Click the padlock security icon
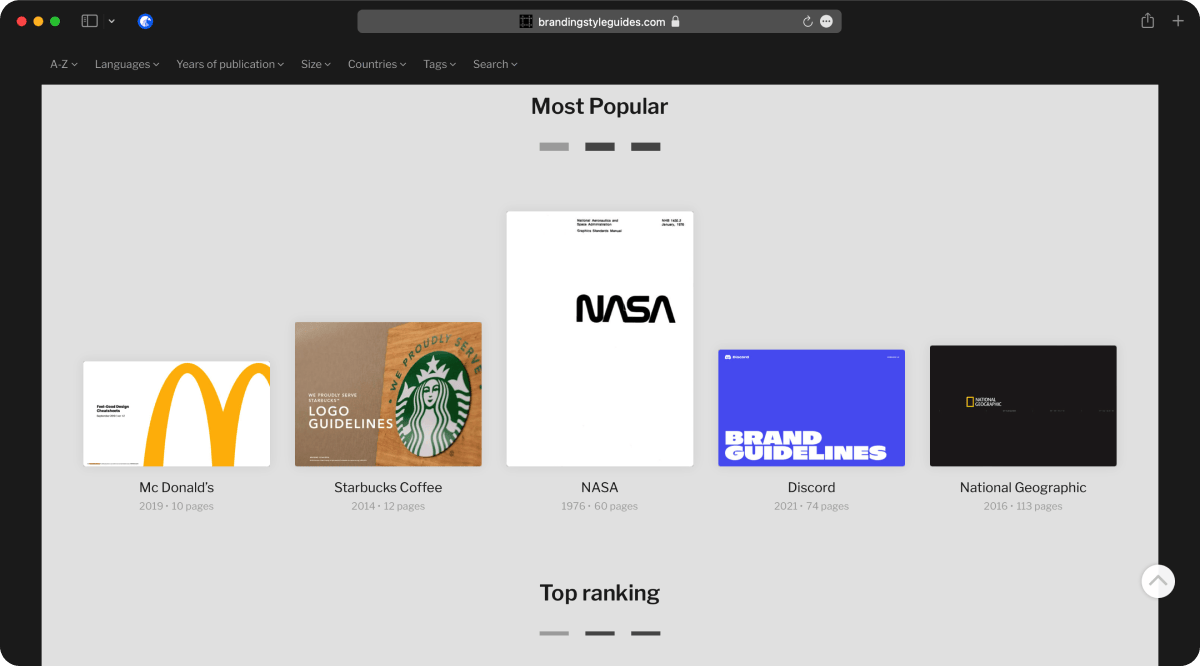 pyautogui.click(x=675, y=21)
